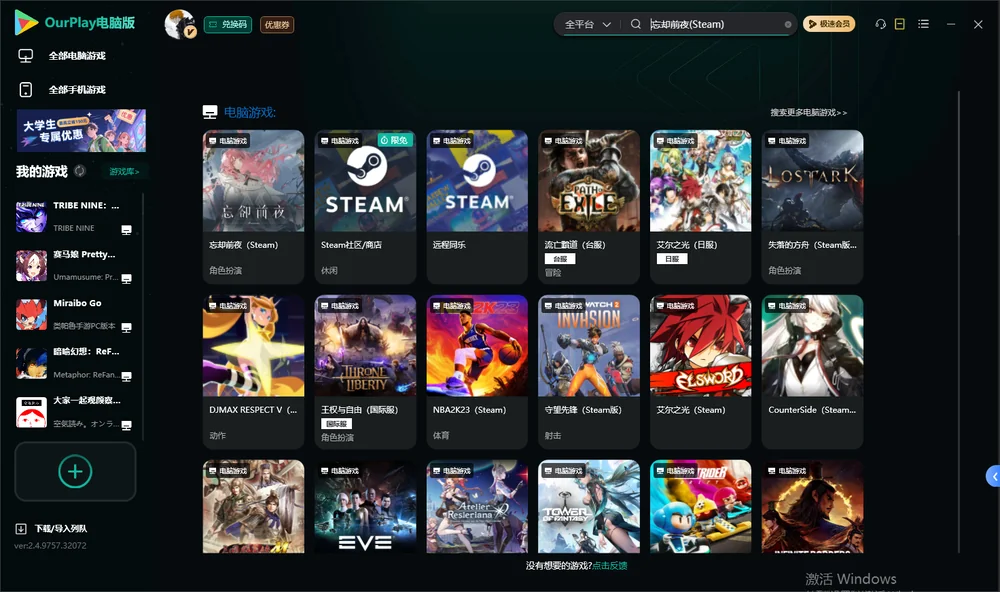Click the monitor icon beside 全部电脑游戏
The height and width of the screenshot is (592, 1000).
coord(26,56)
